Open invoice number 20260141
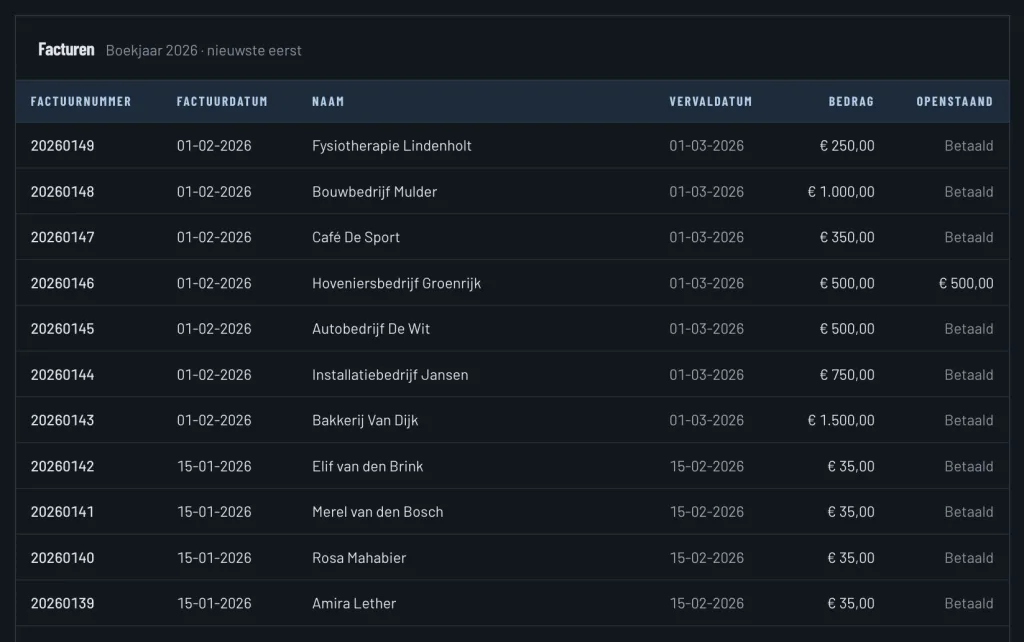1024x642 pixels. [62, 511]
